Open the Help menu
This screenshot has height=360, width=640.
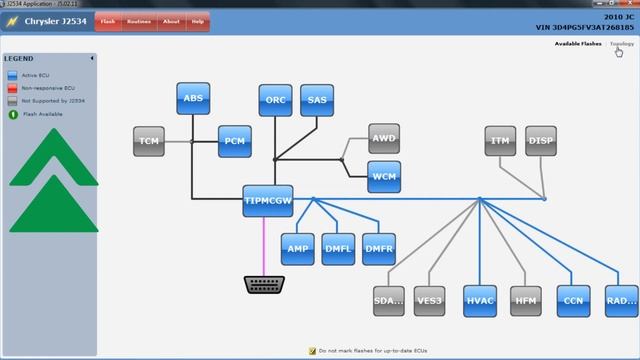[x=198, y=22]
